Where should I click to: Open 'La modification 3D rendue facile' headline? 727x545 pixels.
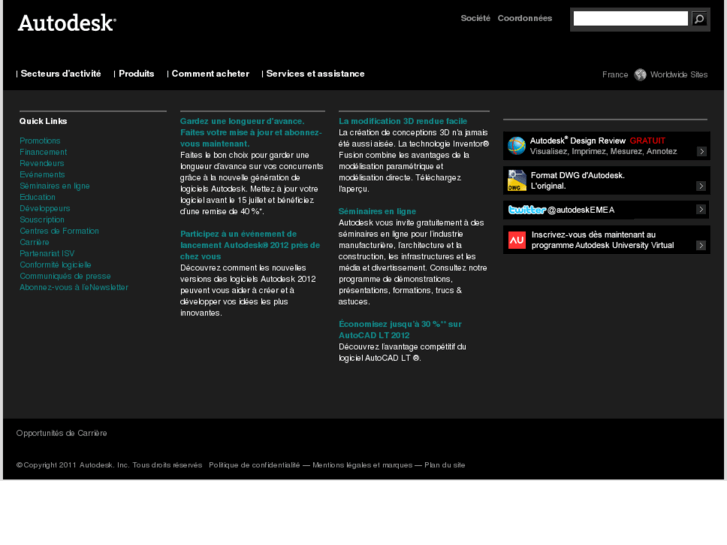tap(403, 121)
